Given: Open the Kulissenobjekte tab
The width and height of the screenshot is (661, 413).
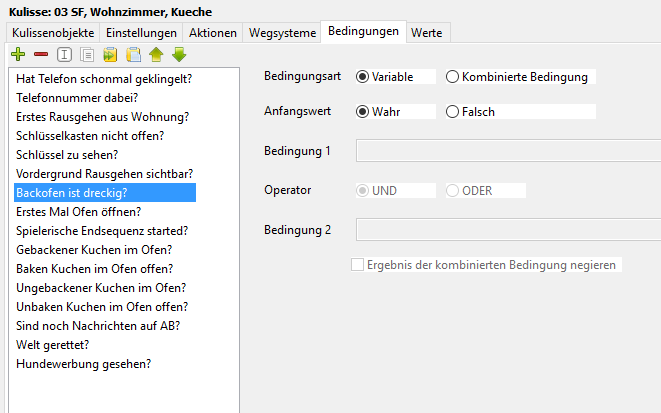Looking at the screenshot, I should (x=53, y=33).
